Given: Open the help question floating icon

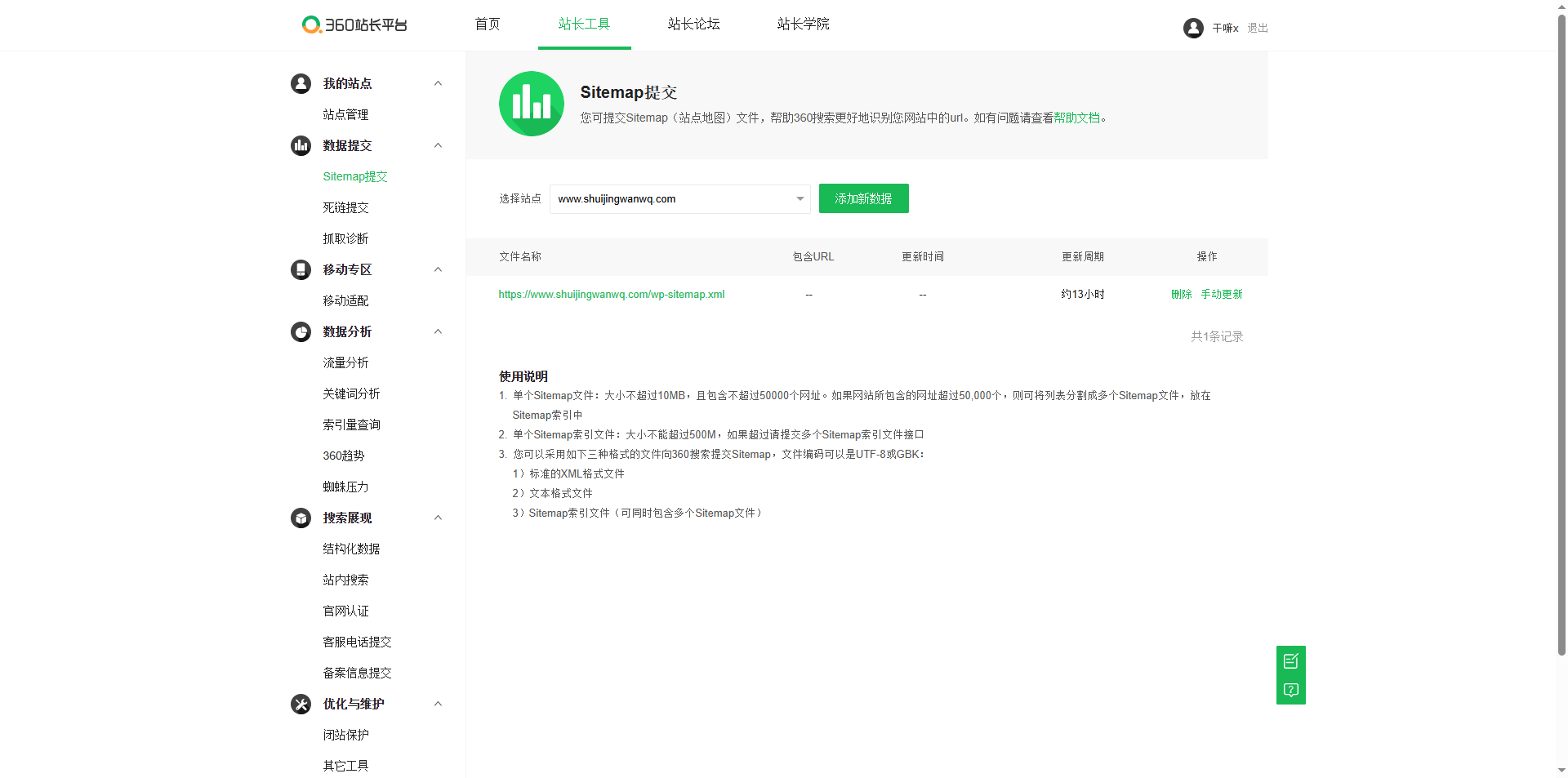Looking at the screenshot, I should 1291,690.
